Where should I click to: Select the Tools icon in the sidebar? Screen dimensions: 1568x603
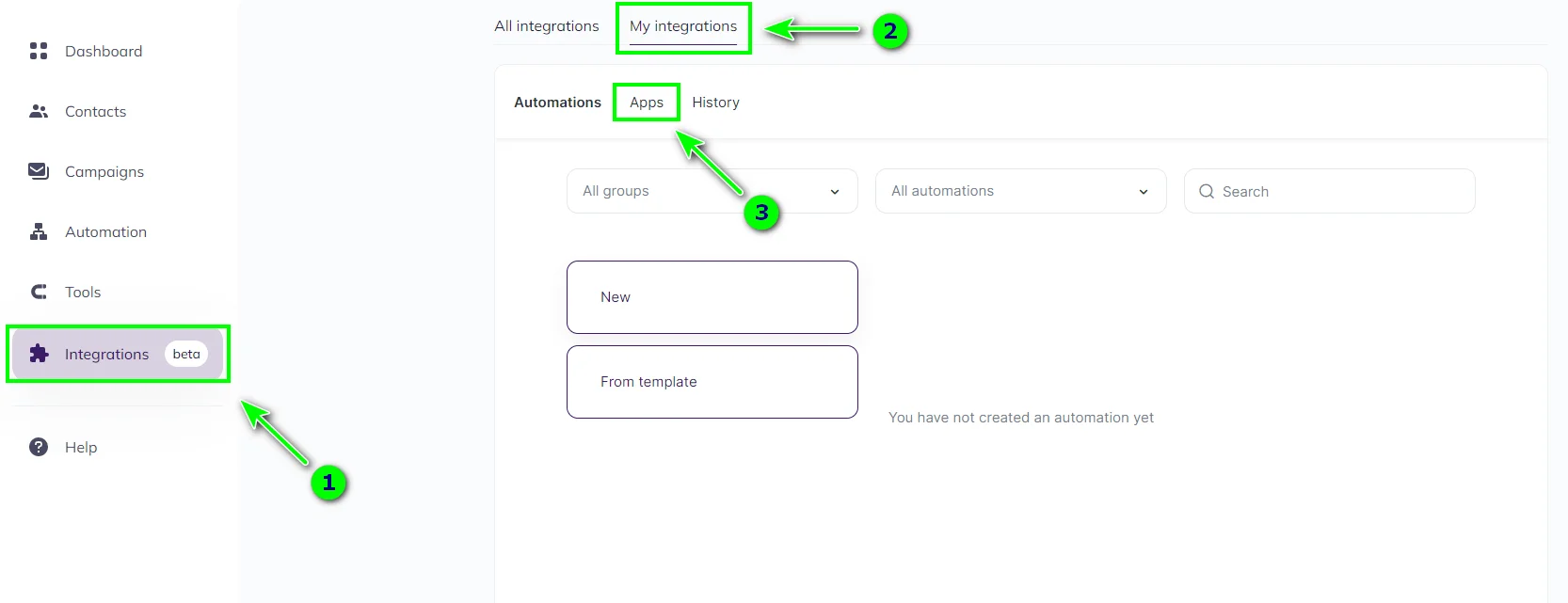click(38, 292)
